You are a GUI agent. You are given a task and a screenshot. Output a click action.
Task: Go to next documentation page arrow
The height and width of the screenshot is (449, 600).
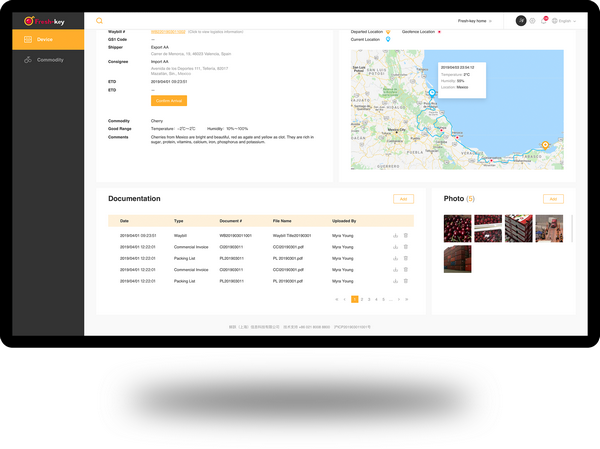pyautogui.click(x=398, y=299)
